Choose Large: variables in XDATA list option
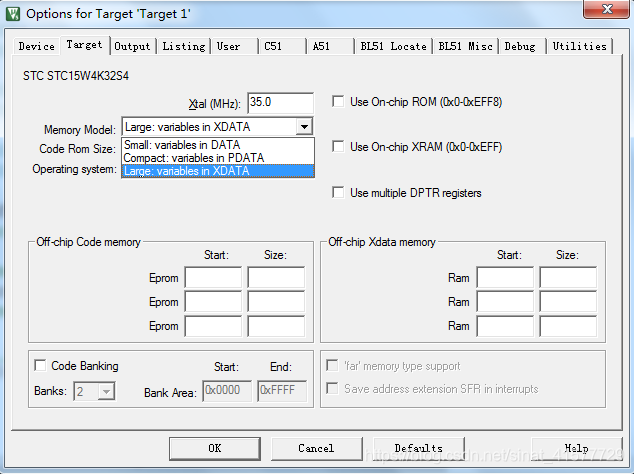 tap(218, 171)
